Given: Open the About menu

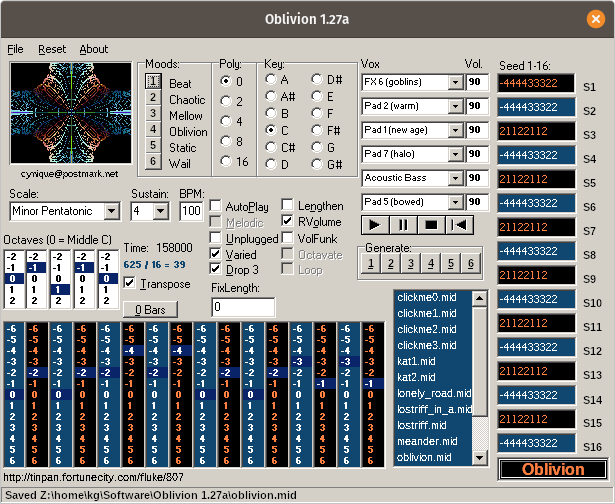Looking at the screenshot, I should coord(93,49).
